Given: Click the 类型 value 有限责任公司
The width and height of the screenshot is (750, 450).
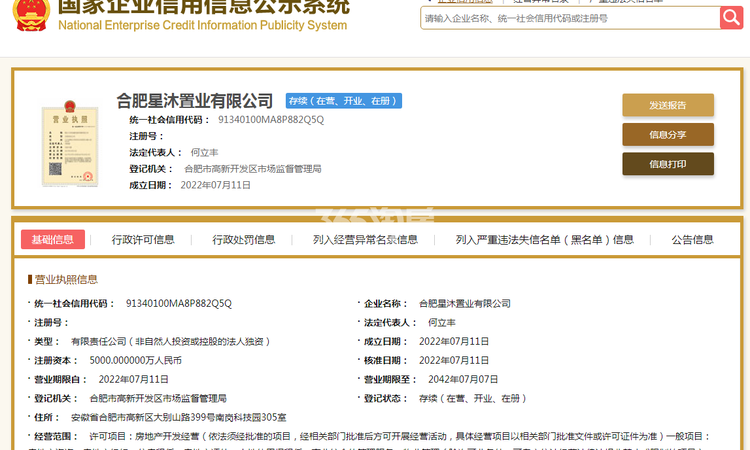Looking at the screenshot, I should pyautogui.click(x=171, y=341).
